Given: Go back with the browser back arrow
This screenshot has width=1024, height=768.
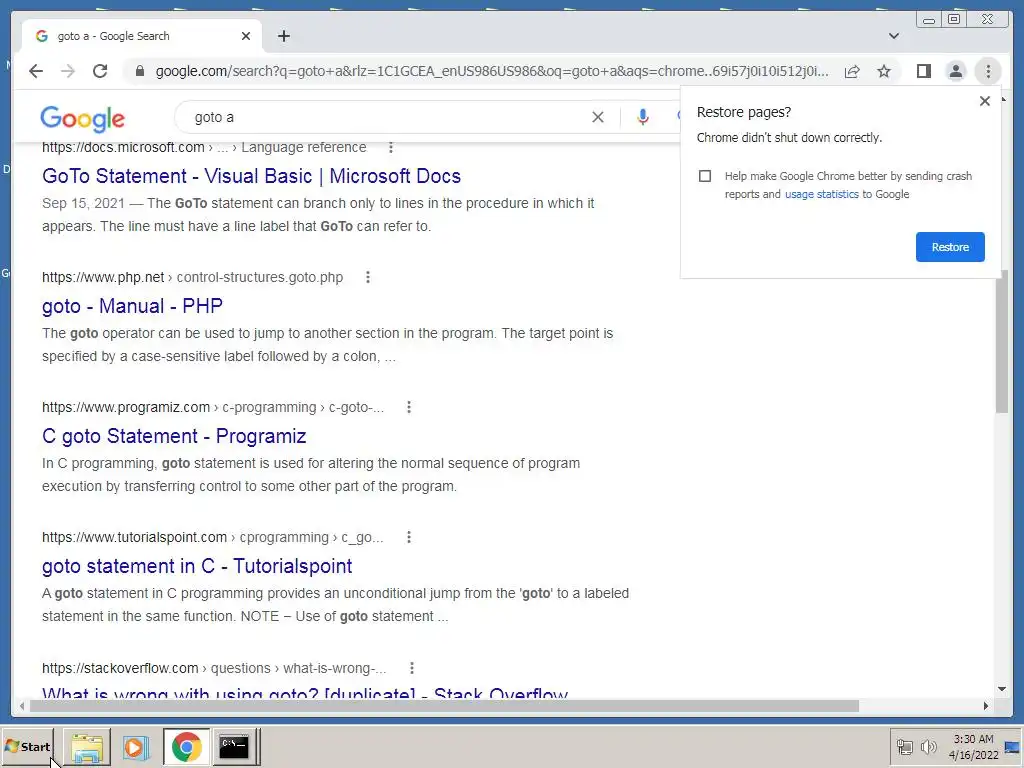Looking at the screenshot, I should pyautogui.click(x=36, y=71).
